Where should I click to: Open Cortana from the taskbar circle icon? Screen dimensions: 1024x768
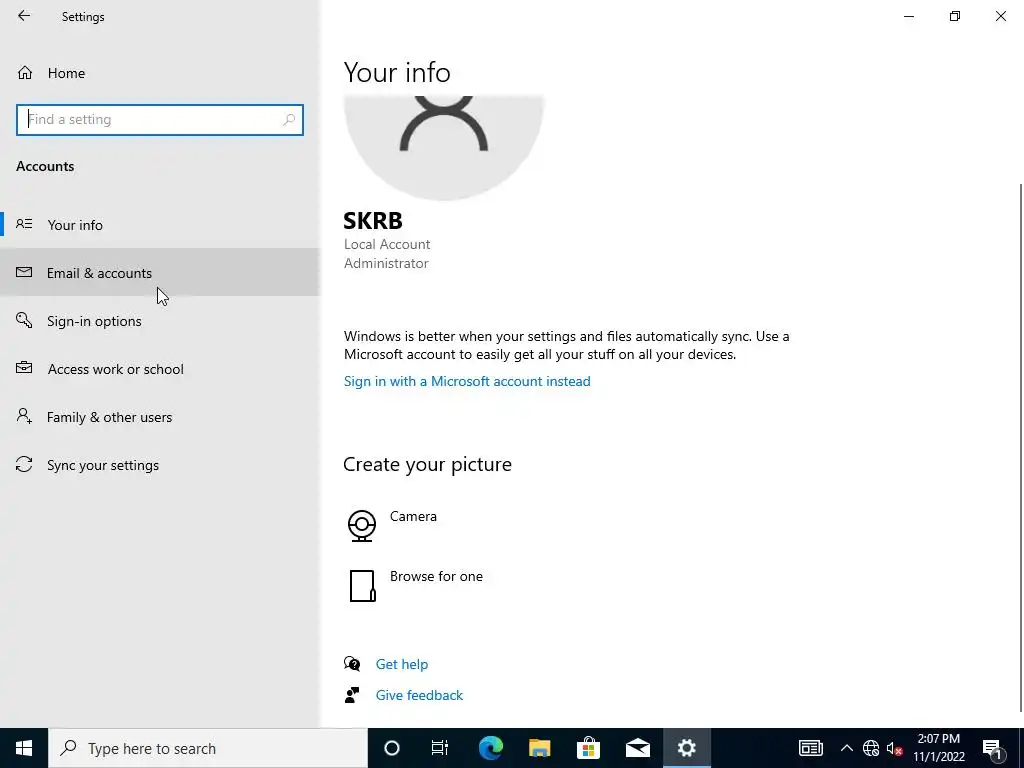pos(392,748)
